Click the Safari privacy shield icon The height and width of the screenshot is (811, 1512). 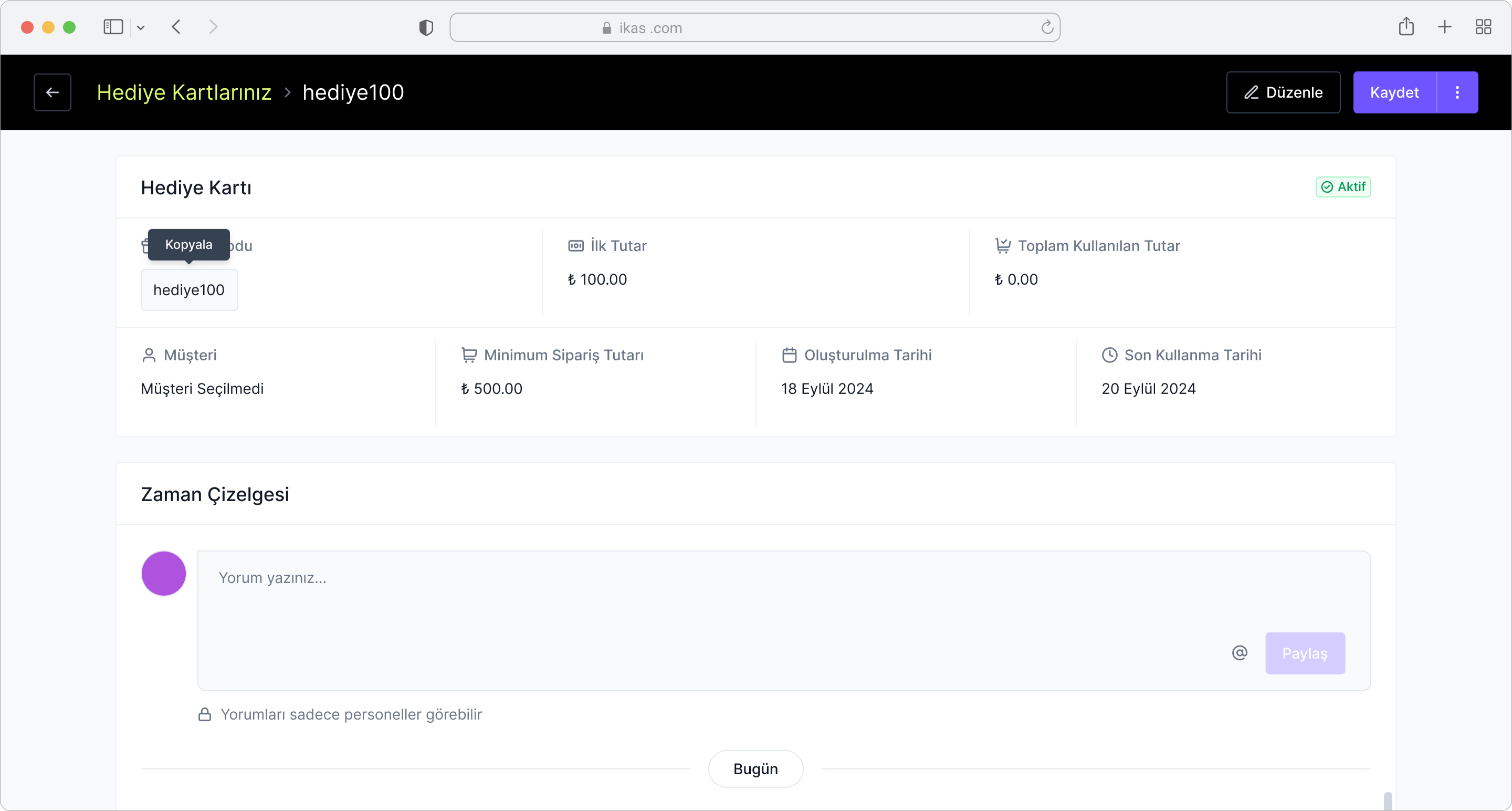[426, 28]
